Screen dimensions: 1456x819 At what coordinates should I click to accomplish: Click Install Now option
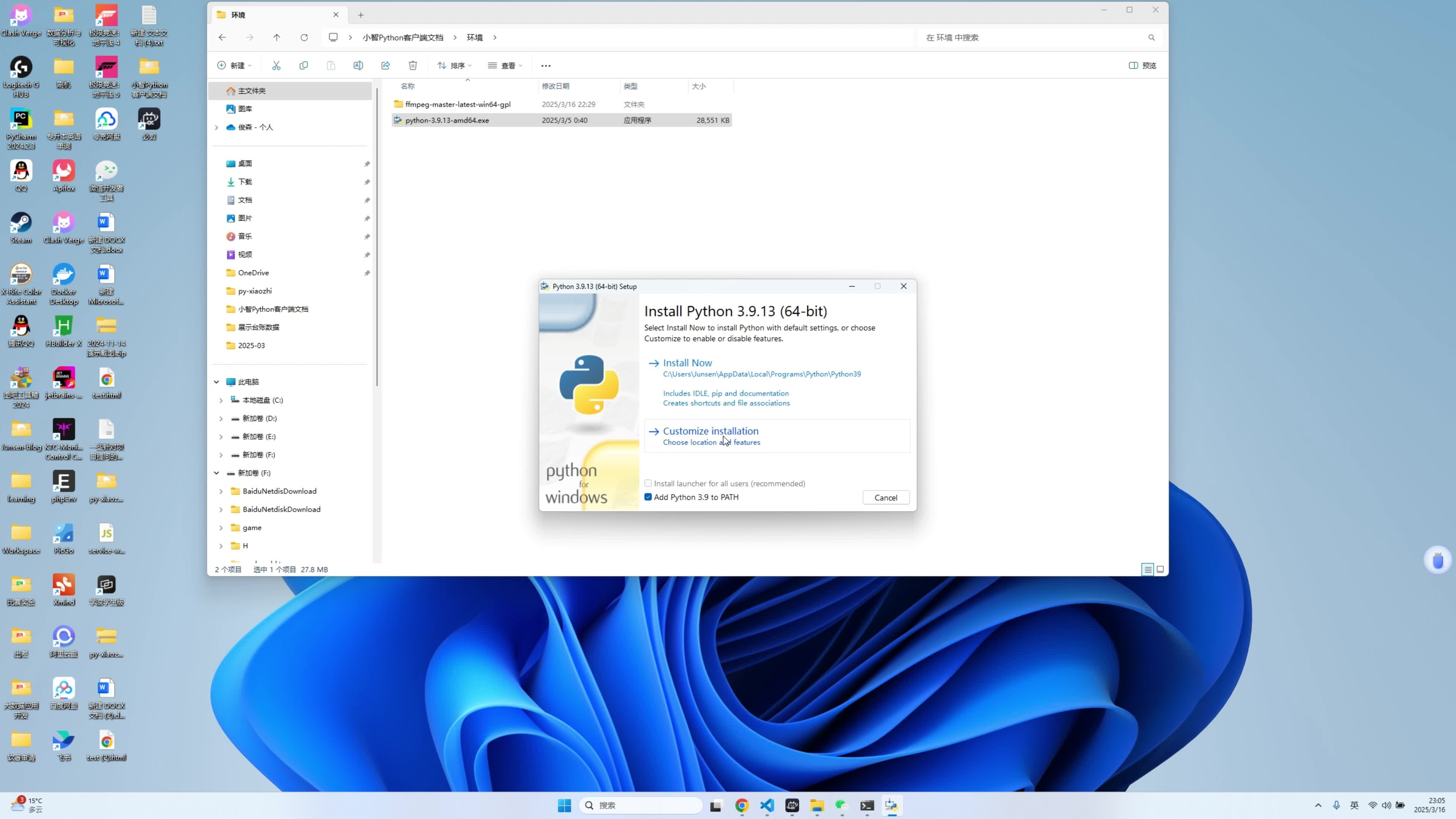click(x=687, y=363)
